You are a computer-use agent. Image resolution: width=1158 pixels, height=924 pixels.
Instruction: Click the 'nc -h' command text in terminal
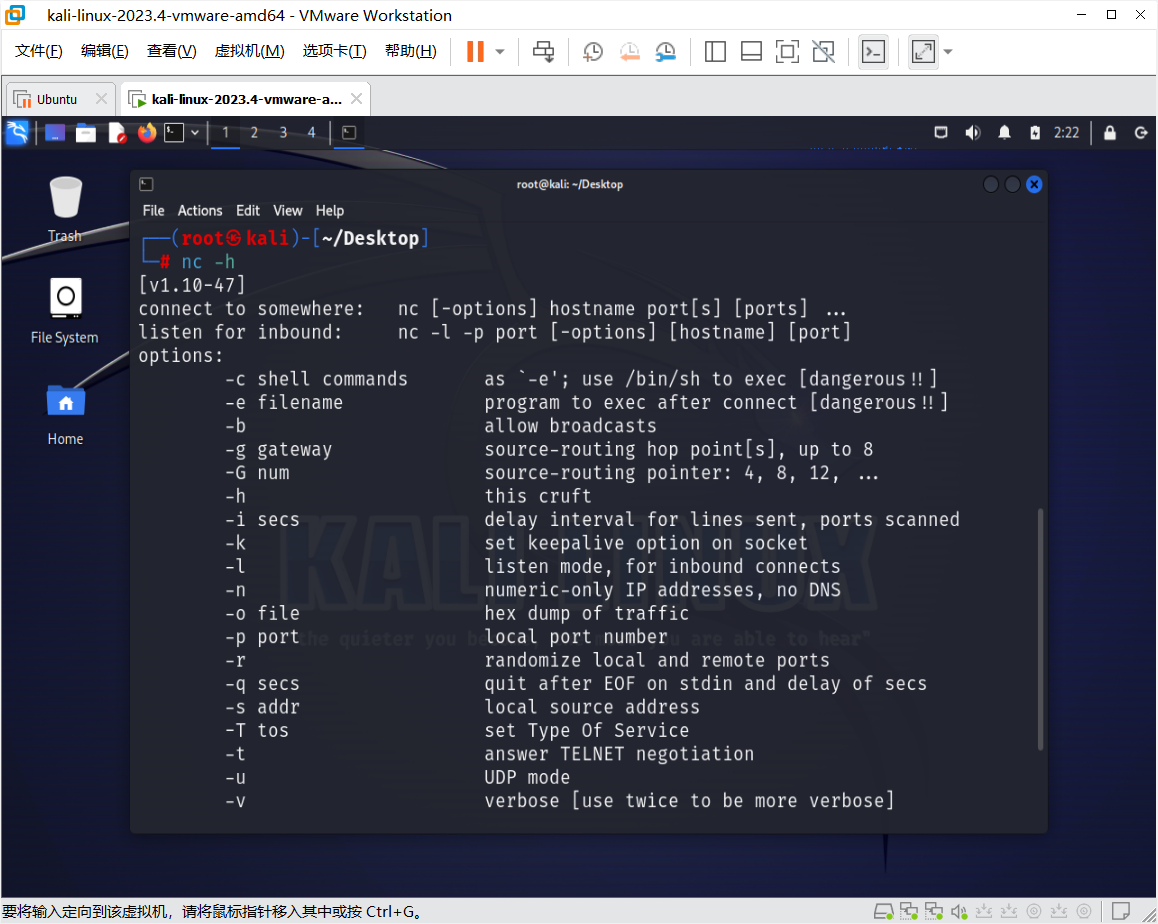click(x=208, y=261)
